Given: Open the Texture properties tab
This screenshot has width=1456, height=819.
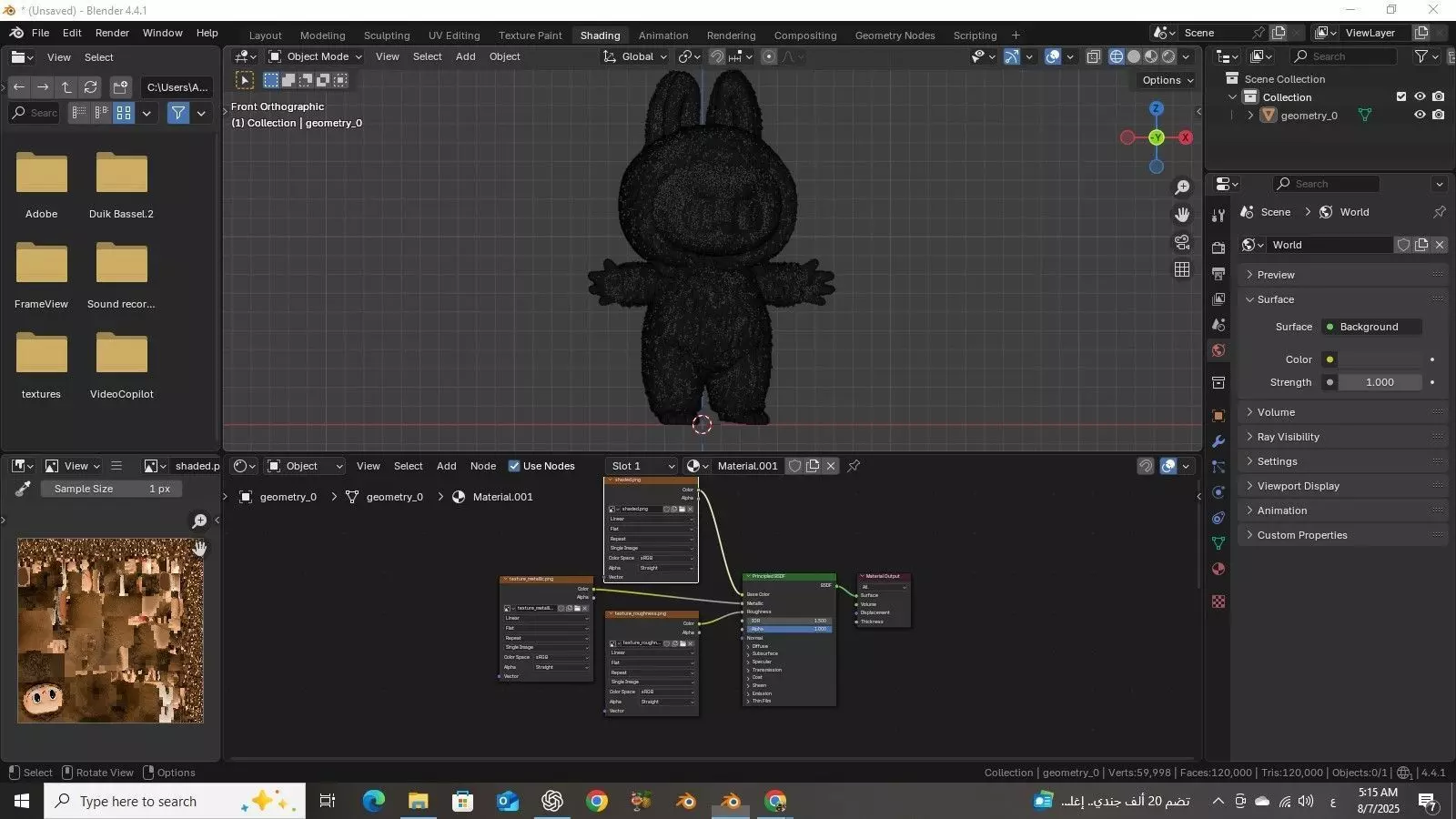Looking at the screenshot, I should 1218,602.
